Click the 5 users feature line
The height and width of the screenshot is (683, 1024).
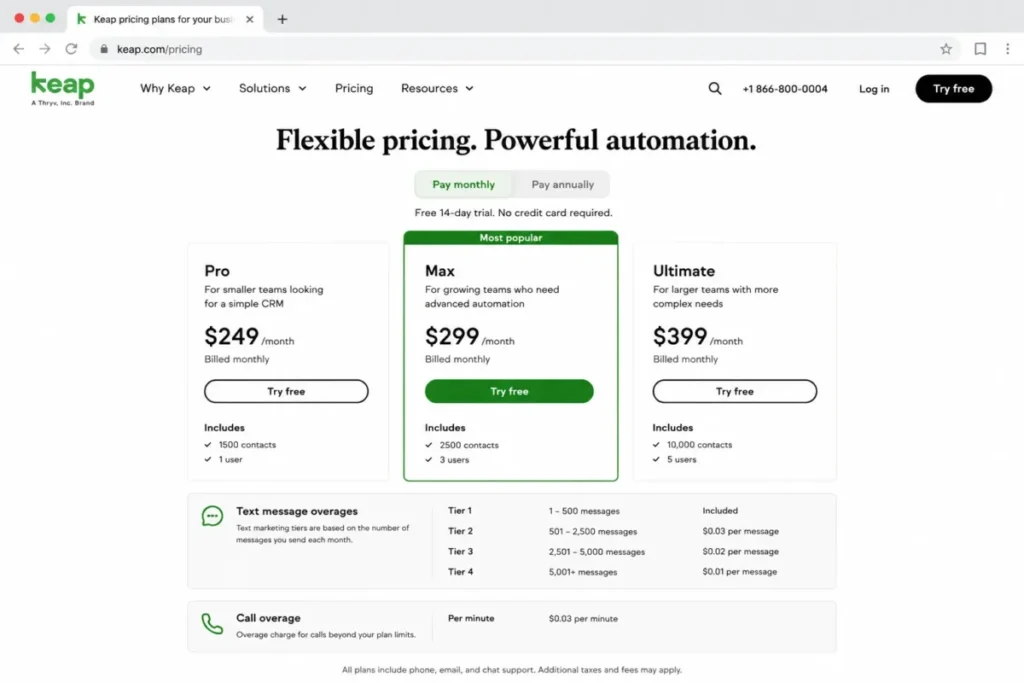pos(675,460)
